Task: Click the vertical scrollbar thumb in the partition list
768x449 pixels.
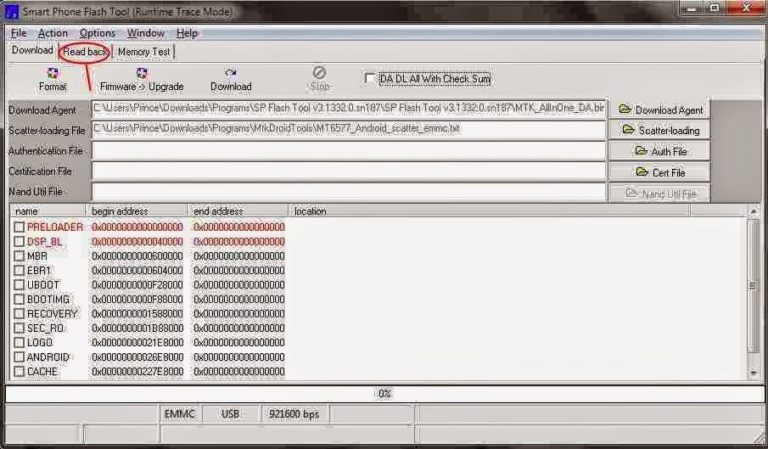Action: coord(753,285)
